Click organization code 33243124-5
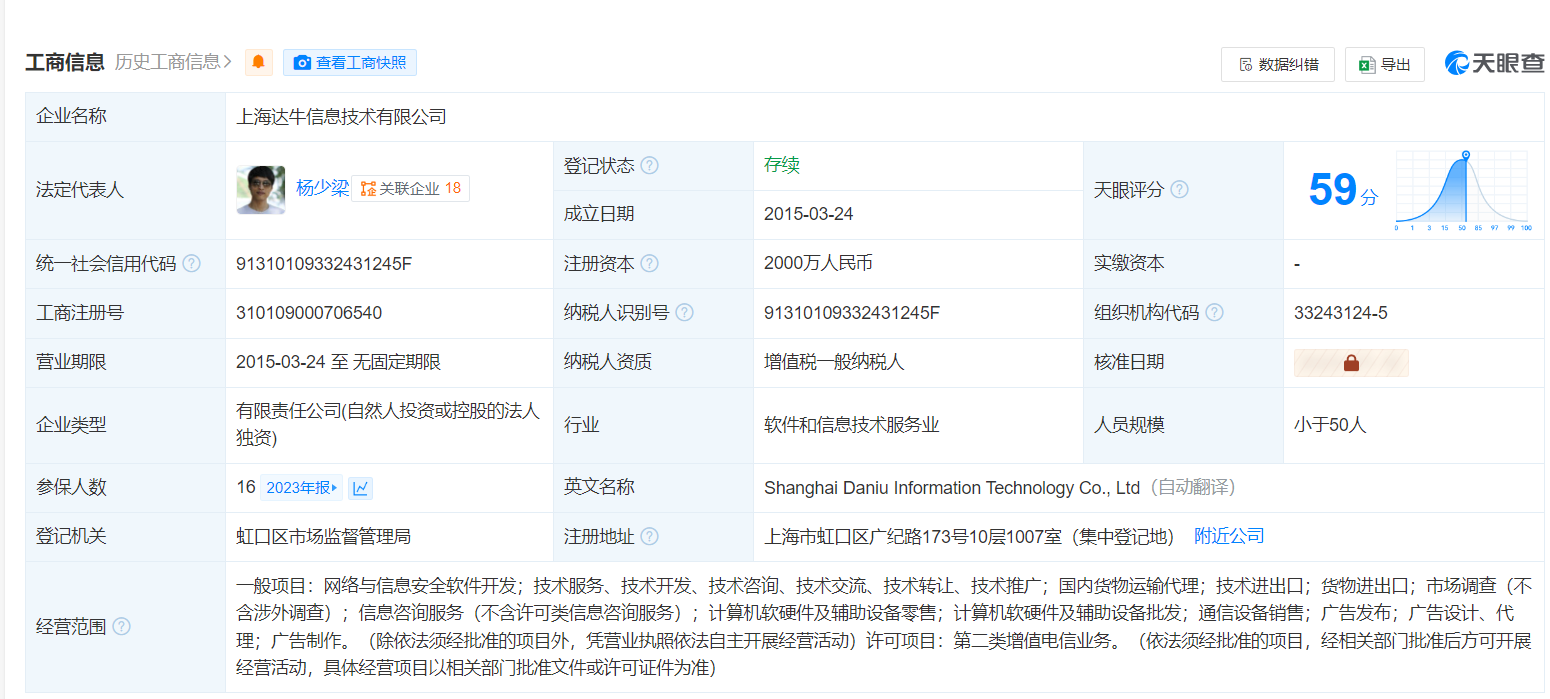The image size is (1550, 699). click(x=1341, y=313)
